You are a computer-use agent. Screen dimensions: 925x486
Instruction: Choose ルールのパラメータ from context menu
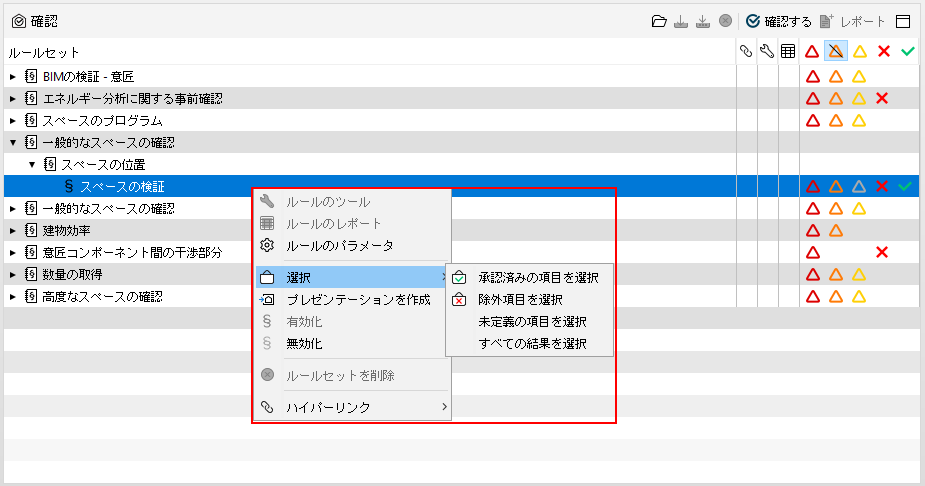353,245
